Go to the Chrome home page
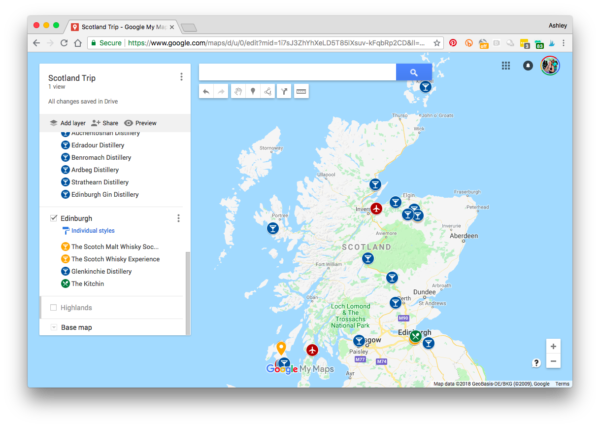Screen dimensions: 600x427 tap(78, 43)
